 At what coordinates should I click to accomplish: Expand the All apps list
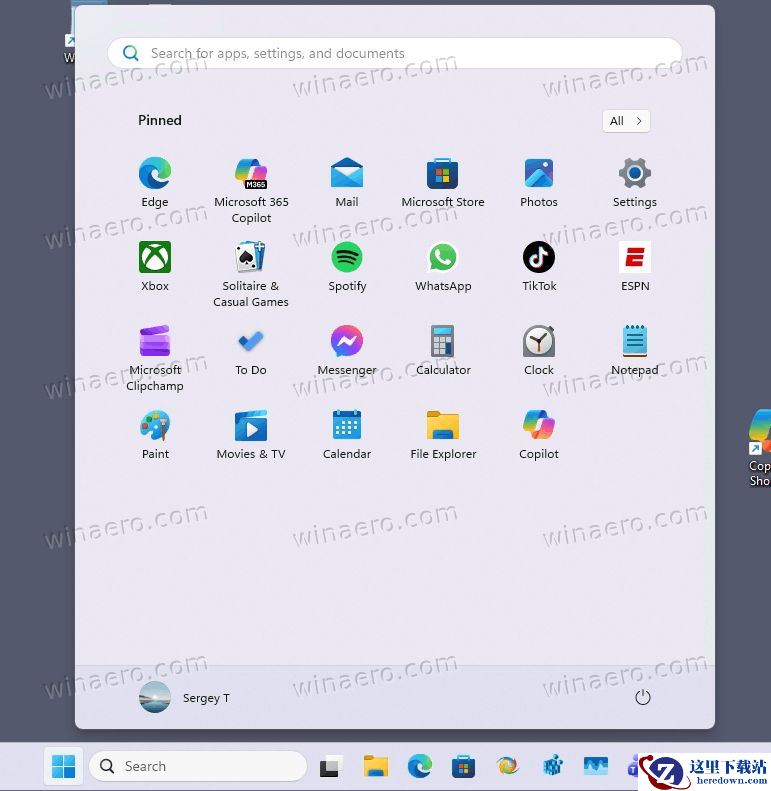626,121
